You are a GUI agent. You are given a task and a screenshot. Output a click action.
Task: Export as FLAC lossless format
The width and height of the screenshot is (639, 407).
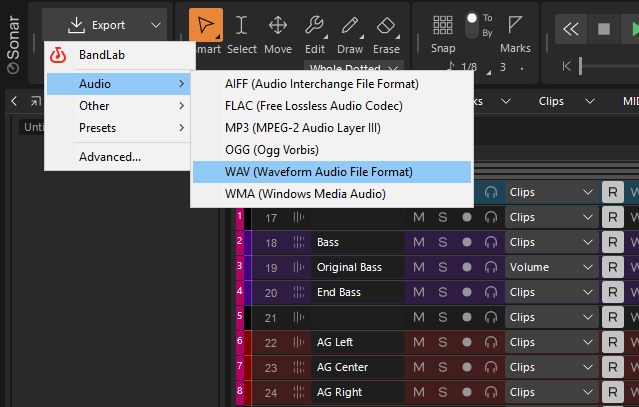pyautogui.click(x=332, y=106)
